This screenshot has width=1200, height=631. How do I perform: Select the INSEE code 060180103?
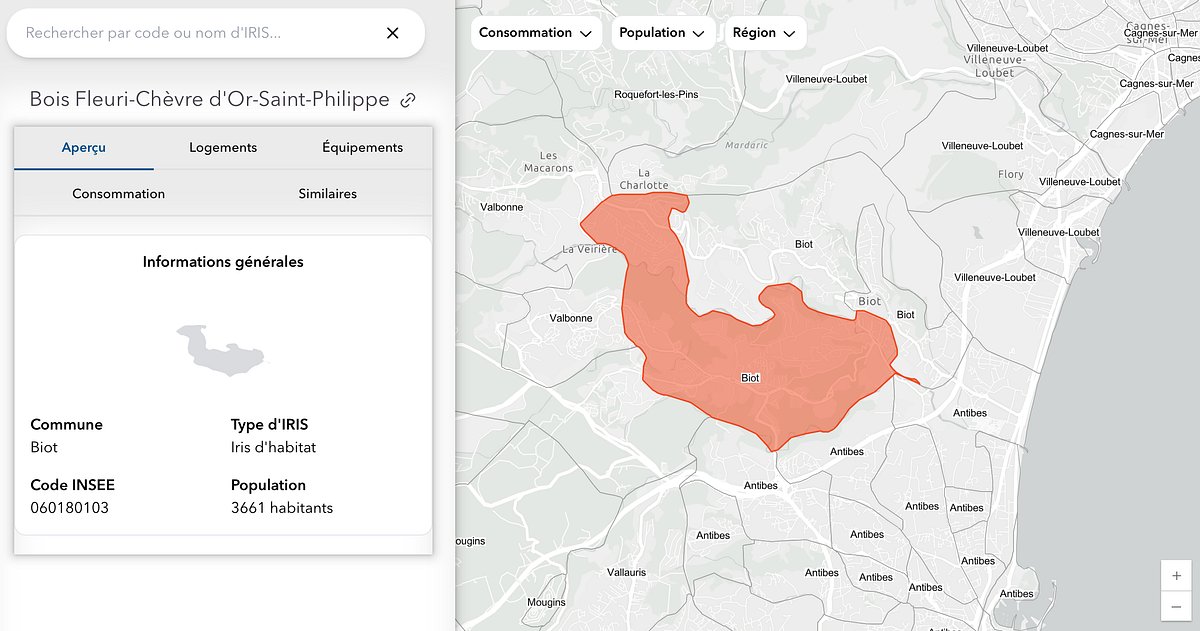(x=70, y=508)
